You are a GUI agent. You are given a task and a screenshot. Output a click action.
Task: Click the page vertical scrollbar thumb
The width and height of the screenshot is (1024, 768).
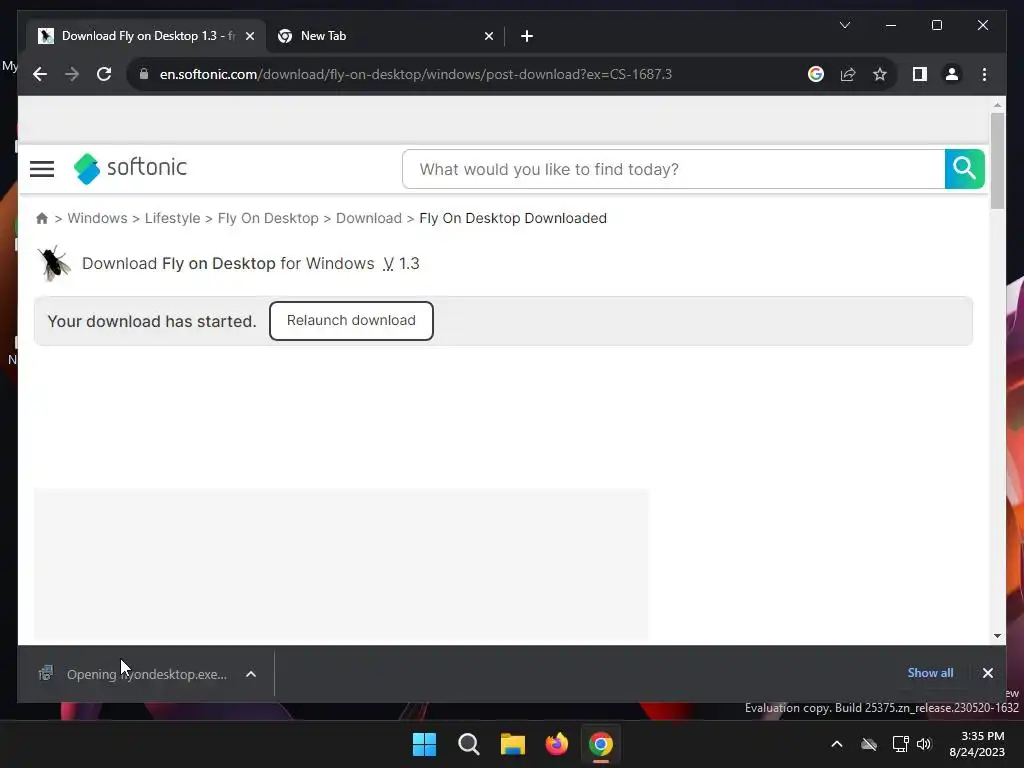point(997,161)
